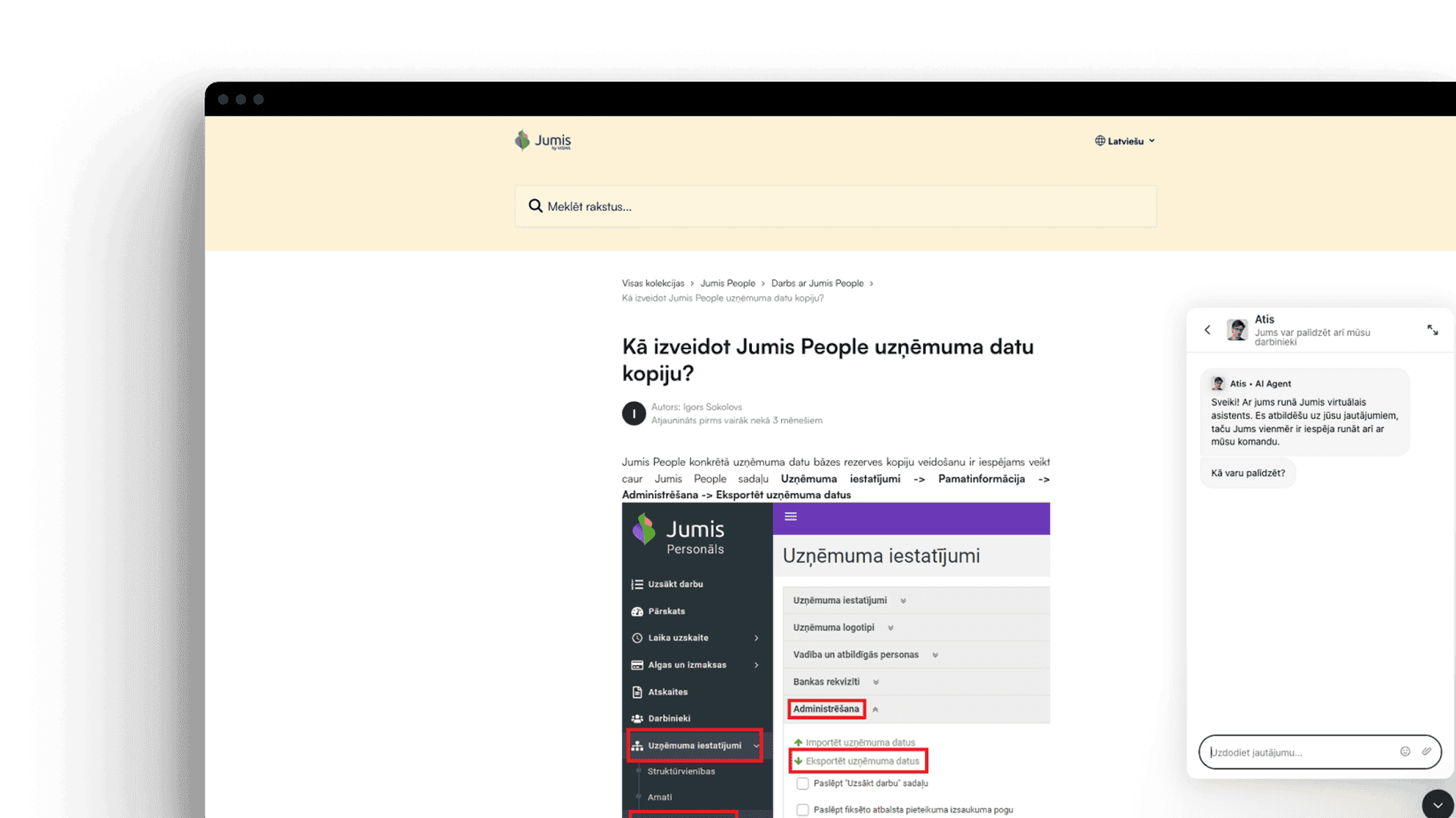The height and width of the screenshot is (818, 1456).
Task: Click the back arrow in the chat header
Action: click(x=1207, y=330)
